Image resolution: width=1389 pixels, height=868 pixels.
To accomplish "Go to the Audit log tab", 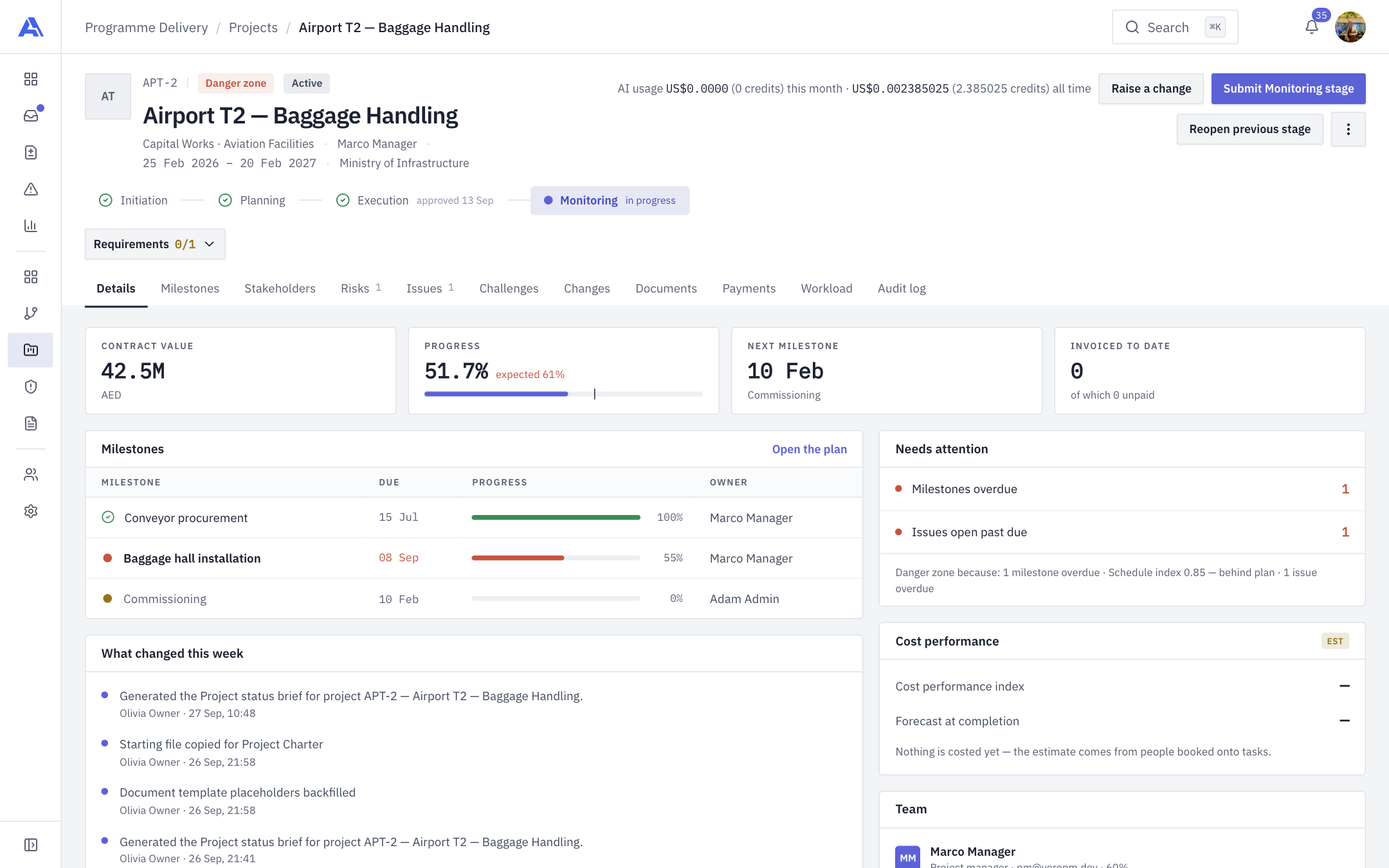I will coord(902,289).
